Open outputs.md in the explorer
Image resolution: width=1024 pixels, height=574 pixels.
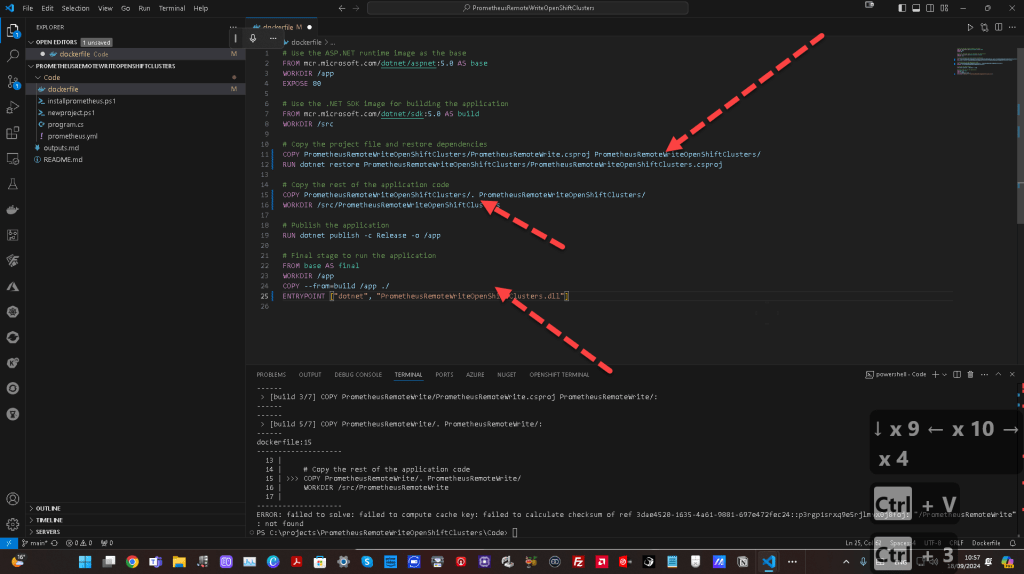tap(61, 148)
